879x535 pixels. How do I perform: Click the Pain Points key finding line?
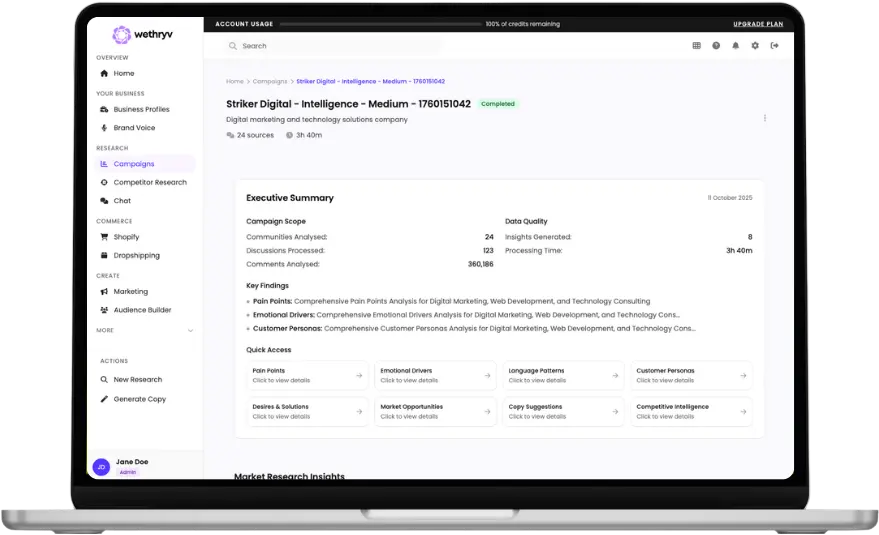(x=448, y=301)
